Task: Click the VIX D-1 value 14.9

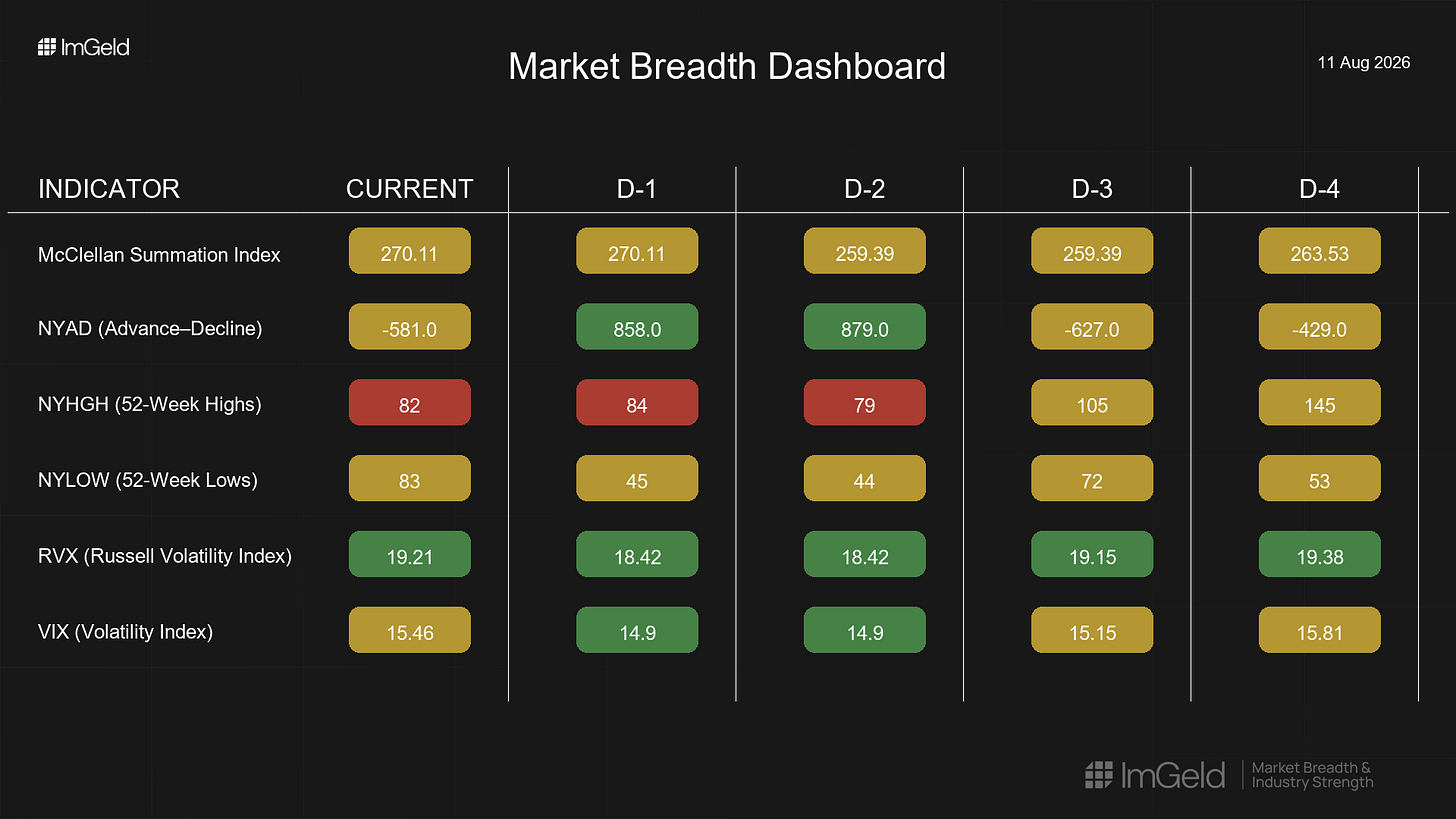Action: (637, 630)
